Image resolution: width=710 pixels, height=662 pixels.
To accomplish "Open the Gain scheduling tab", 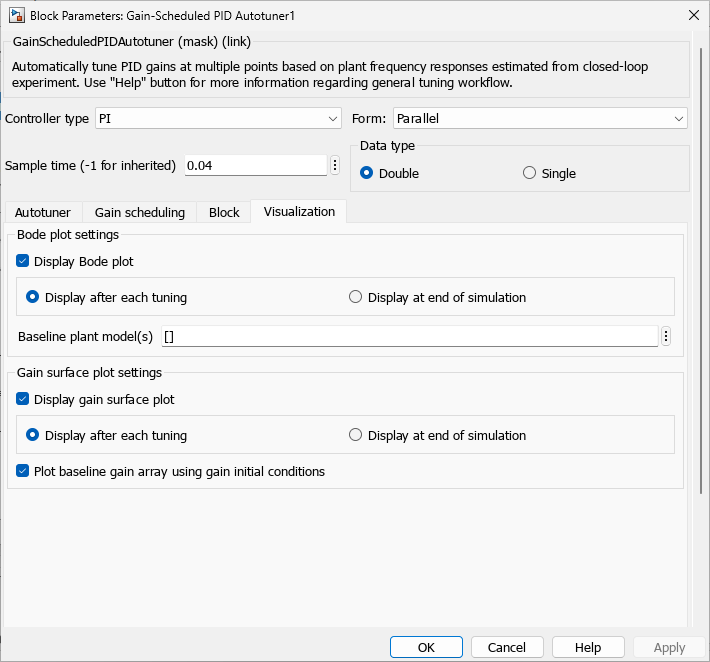I will pyautogui.click(x=140, y=212).
